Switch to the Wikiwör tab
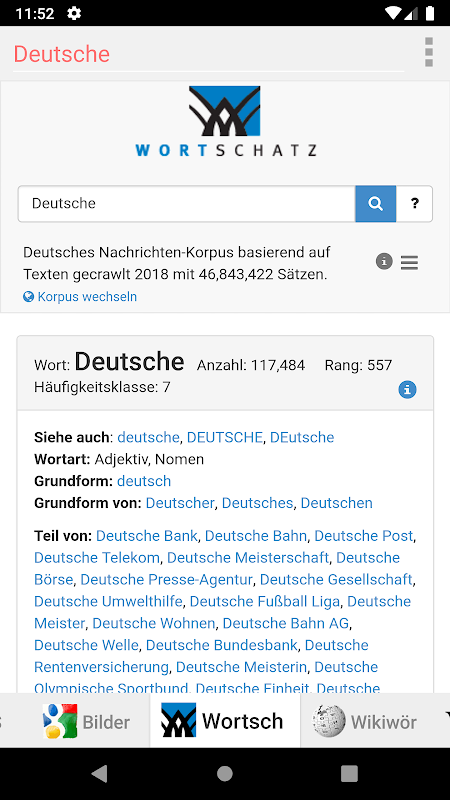Image resolution: width=450 pixels, height=800 pixels. [364, 721]
